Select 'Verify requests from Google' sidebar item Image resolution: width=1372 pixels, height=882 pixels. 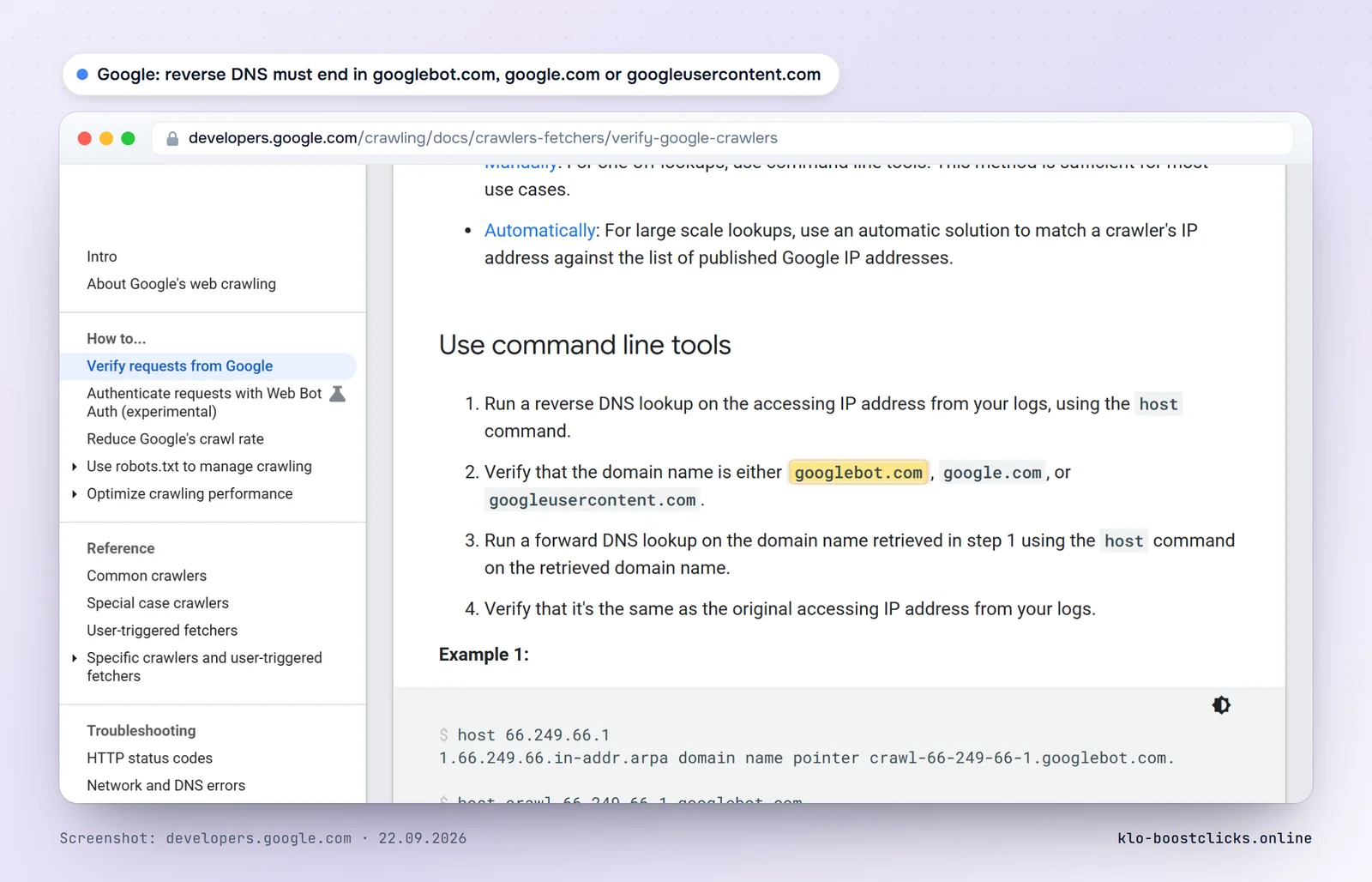208,366
